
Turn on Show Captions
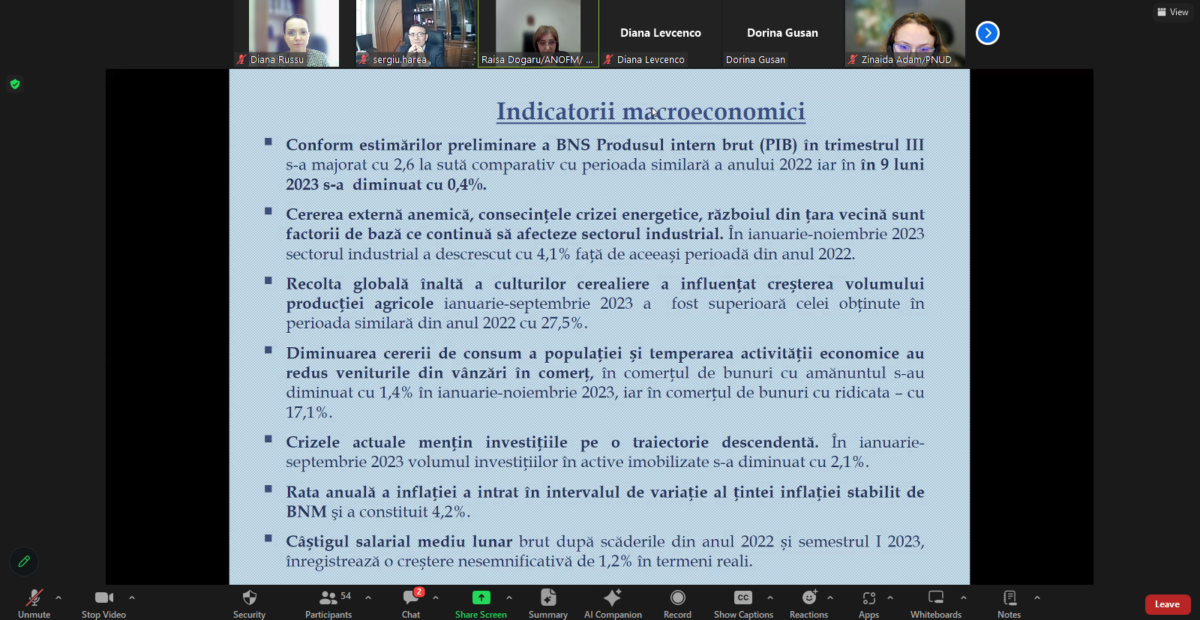pyautogui.click(x=743, y=603)
